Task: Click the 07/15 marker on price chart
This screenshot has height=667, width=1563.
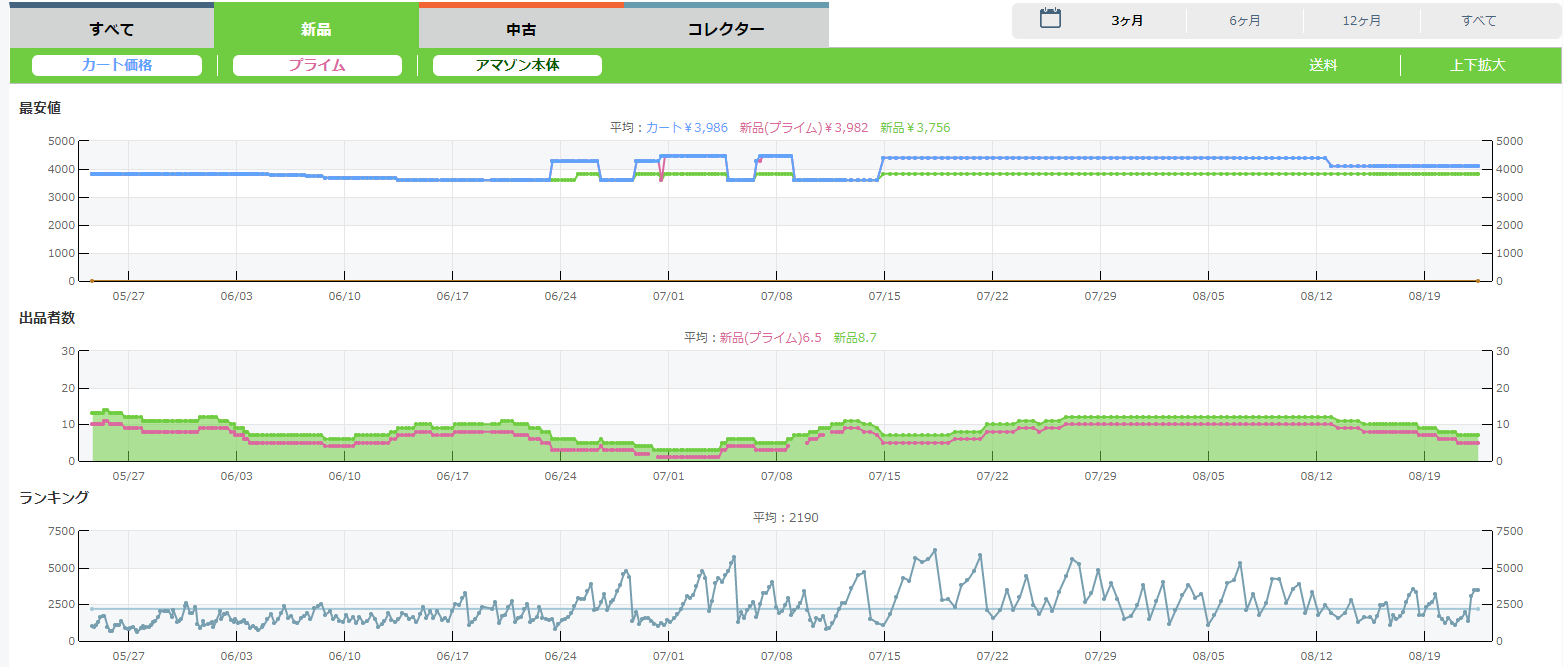Action: pyautogui.click(x=884, y=296)
